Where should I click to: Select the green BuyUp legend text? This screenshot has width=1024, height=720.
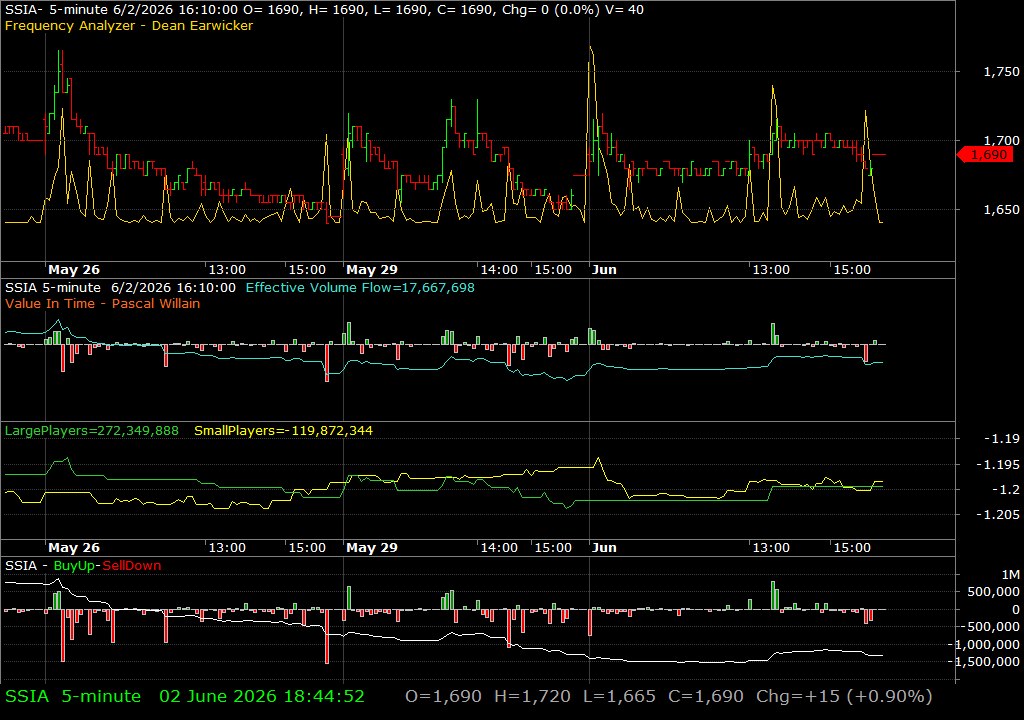click(x=74, y=566)
